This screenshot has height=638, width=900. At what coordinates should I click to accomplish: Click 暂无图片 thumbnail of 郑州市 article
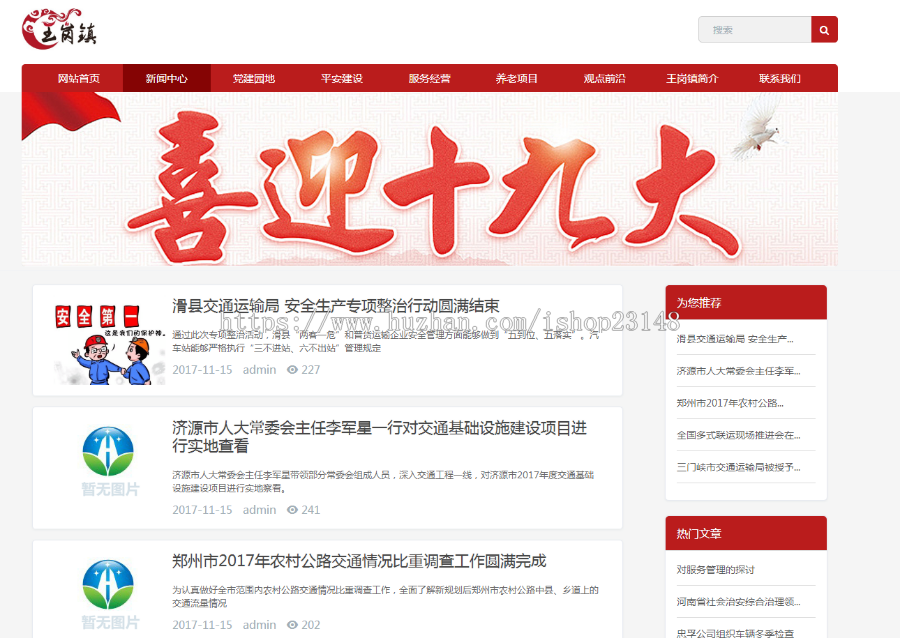[109, 594]
